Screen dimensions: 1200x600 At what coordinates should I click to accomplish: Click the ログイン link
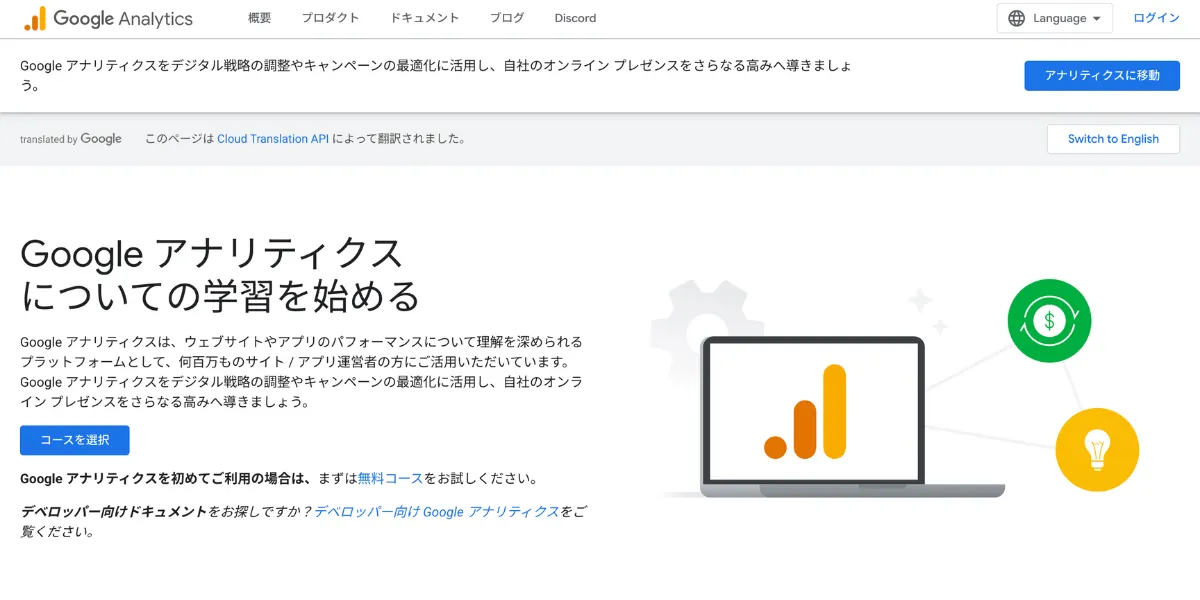1156,18
